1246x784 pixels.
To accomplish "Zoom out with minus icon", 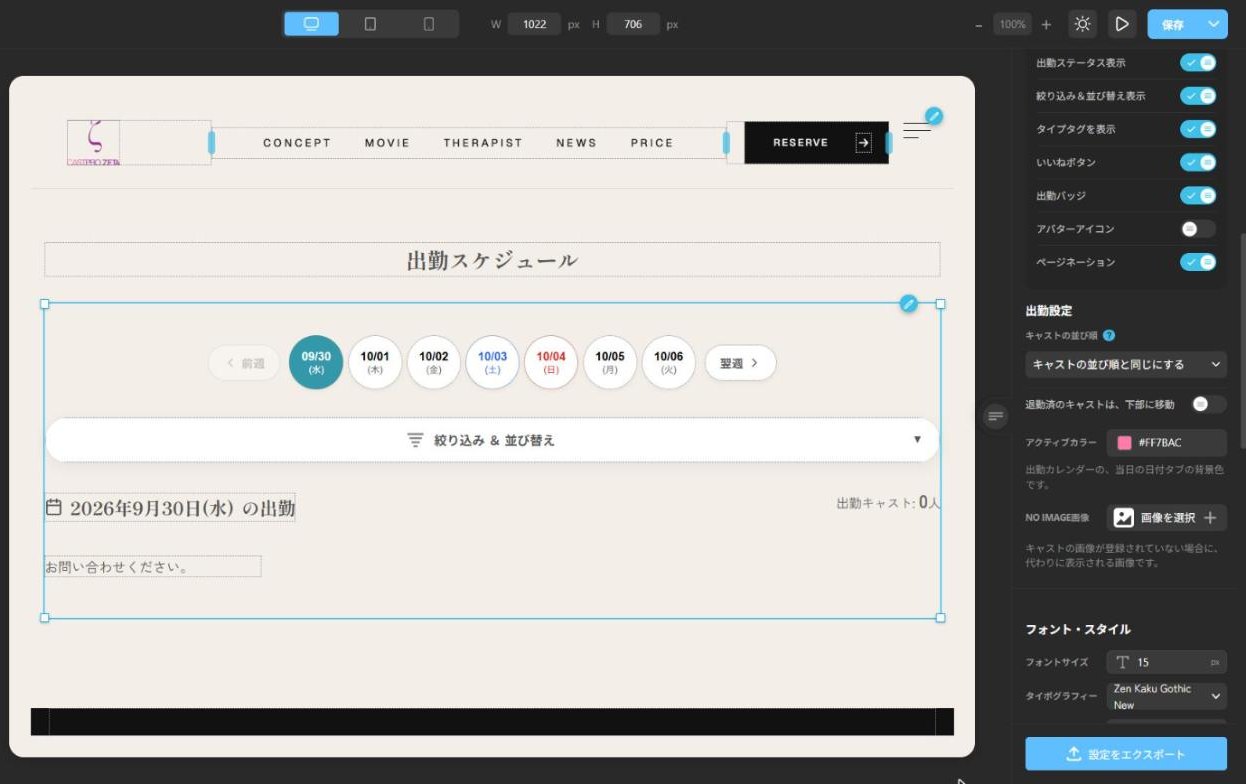I will coord(978,24).
